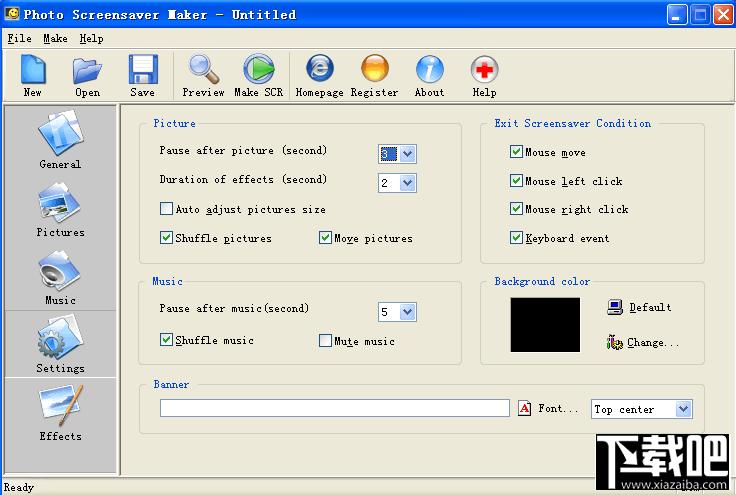Open the Top center banner position dropdown
Viewport: 736px width, 495px height.
(x=642, y=409)
